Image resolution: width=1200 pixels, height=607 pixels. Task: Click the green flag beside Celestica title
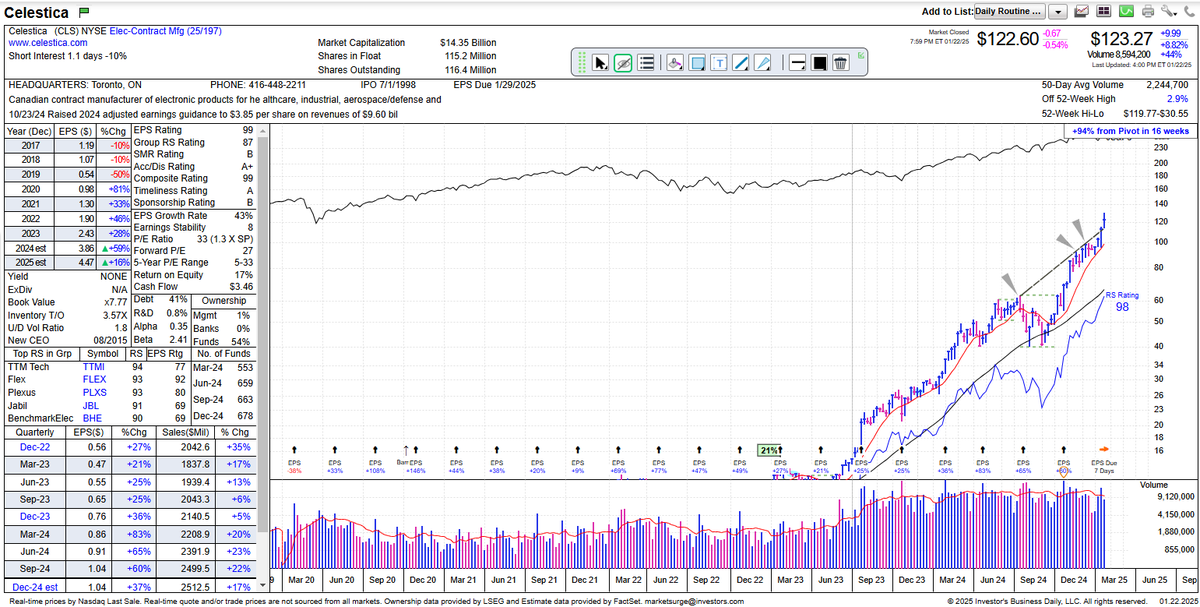pos(84,12)
